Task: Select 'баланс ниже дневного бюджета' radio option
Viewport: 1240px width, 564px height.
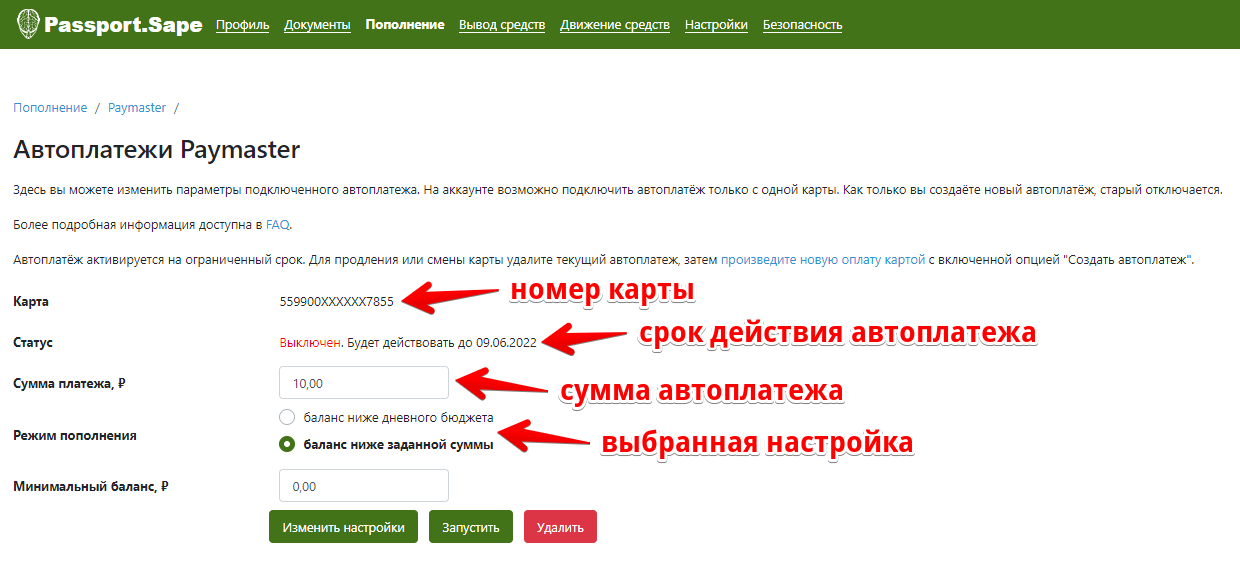Action: click(x=287, y=417)
